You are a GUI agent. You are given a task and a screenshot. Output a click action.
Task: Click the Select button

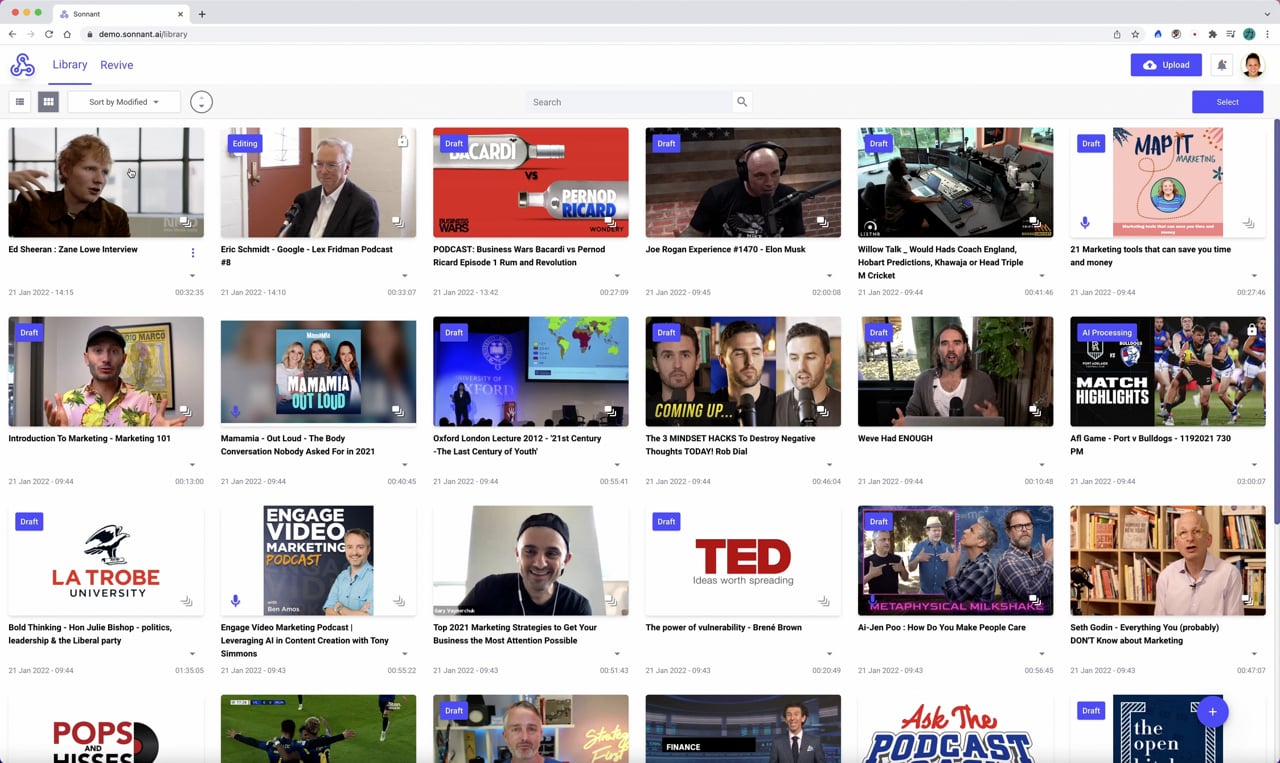1227,102
